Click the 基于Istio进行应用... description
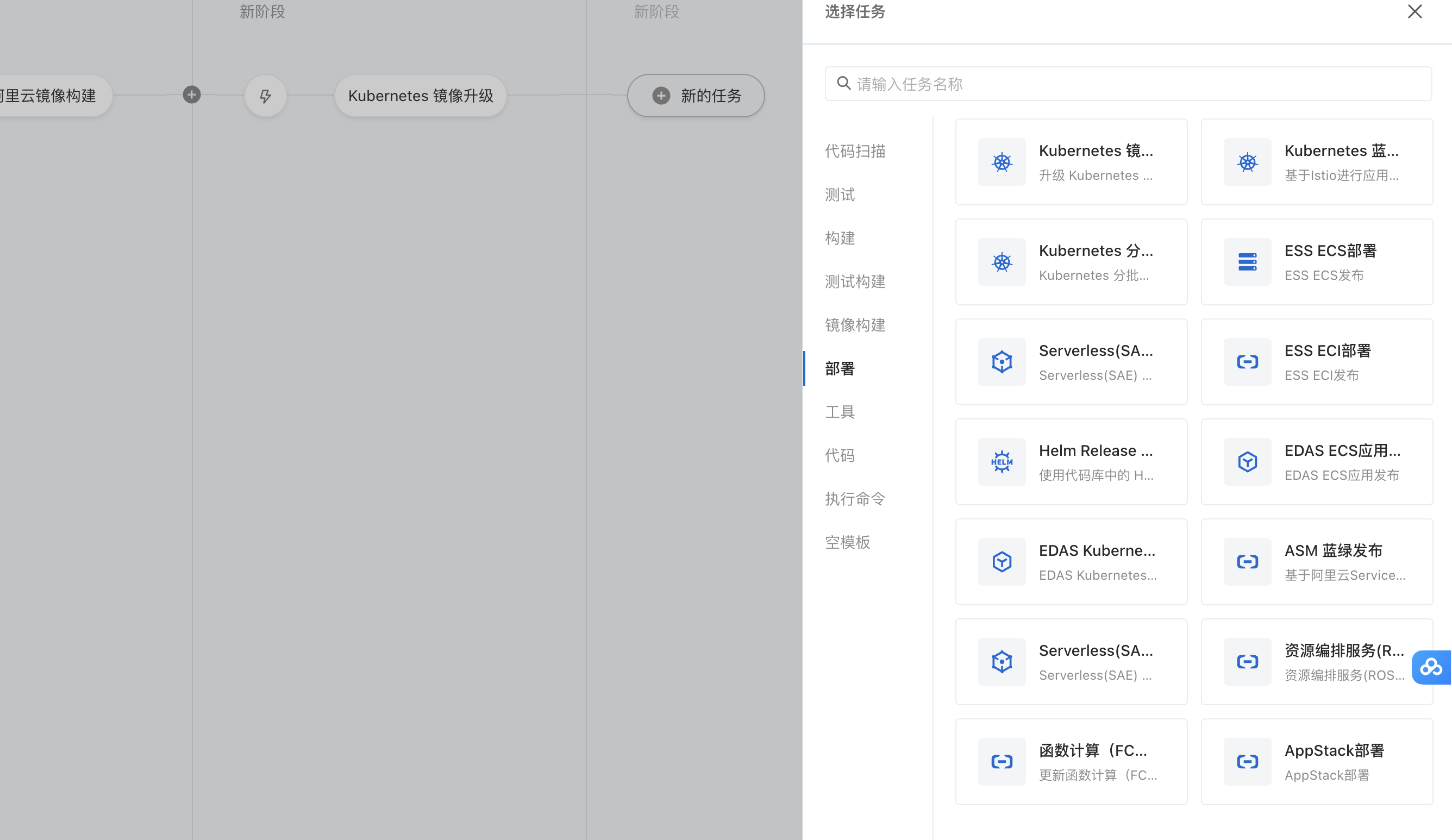The image size is (1452, 840). 1341,175
